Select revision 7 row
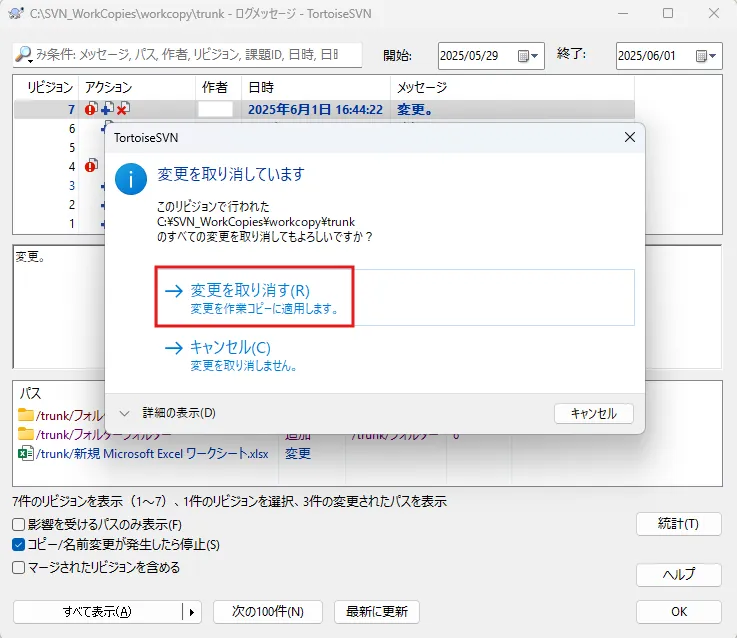 324,109
